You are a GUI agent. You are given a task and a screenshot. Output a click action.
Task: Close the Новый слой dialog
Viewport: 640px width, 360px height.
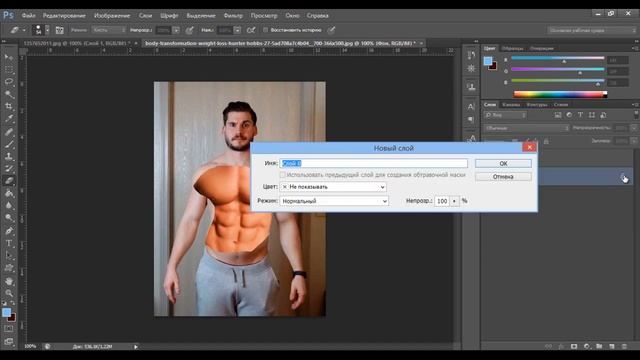529,147
